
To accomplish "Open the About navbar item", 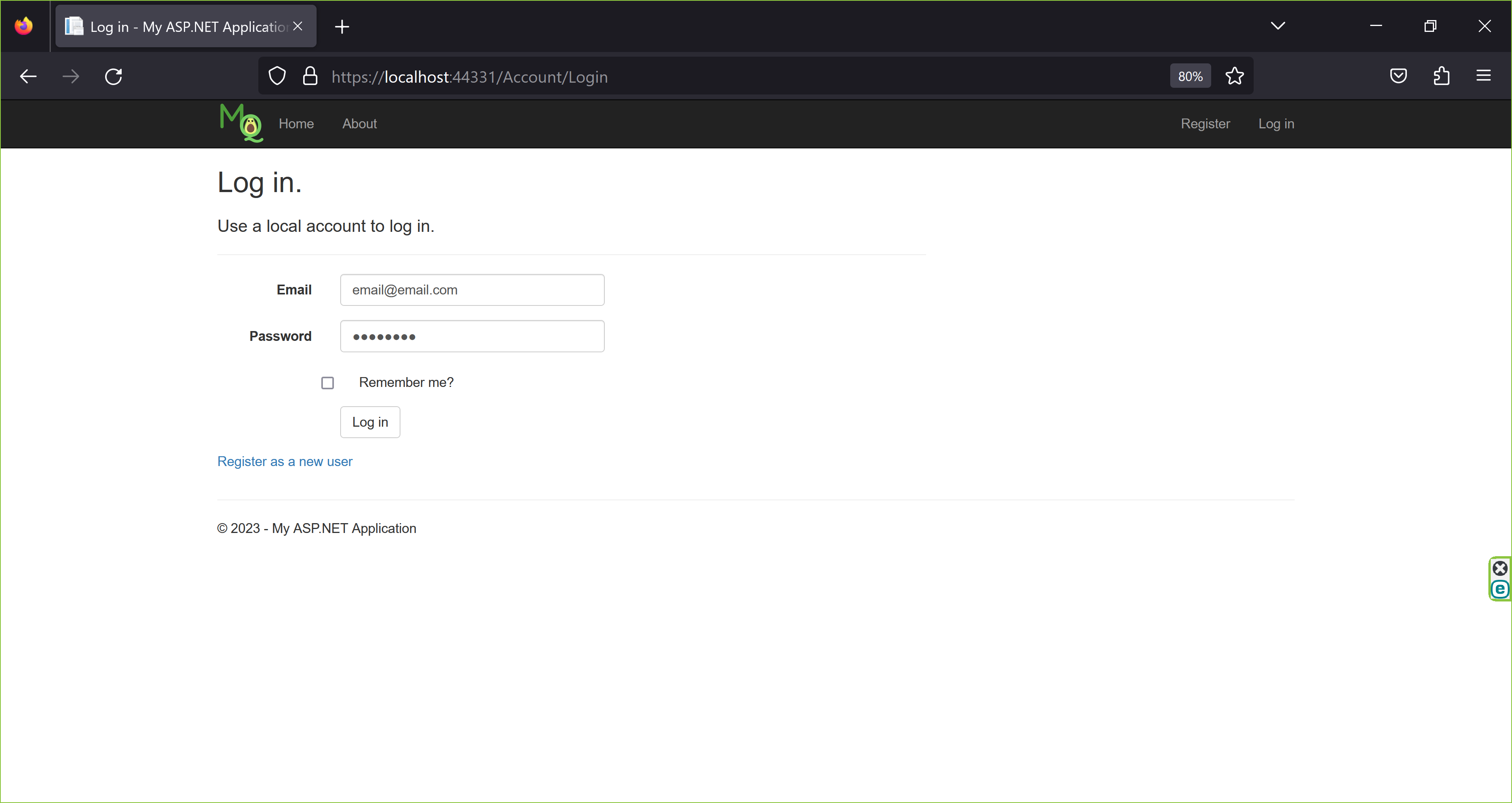I will tap(359, 124).
